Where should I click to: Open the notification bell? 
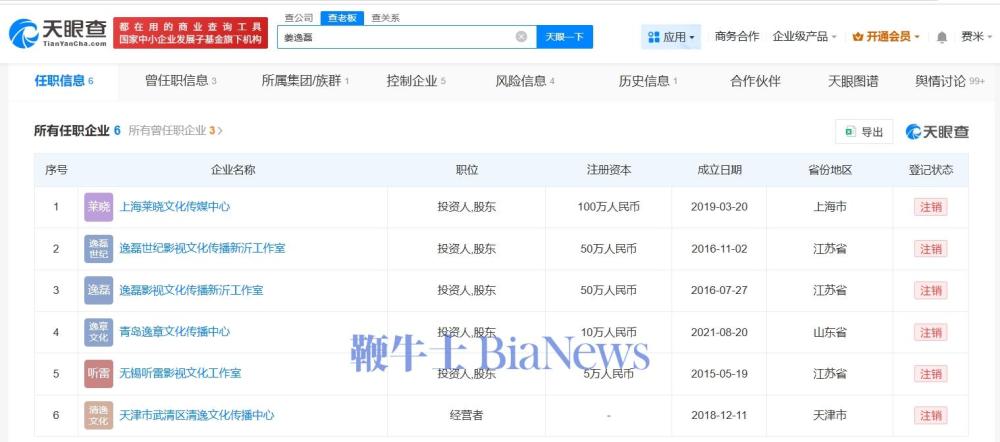941,37
